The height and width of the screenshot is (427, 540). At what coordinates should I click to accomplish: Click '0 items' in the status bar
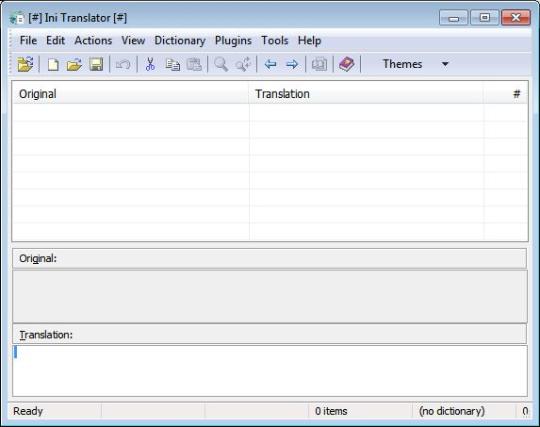point(331,411)
